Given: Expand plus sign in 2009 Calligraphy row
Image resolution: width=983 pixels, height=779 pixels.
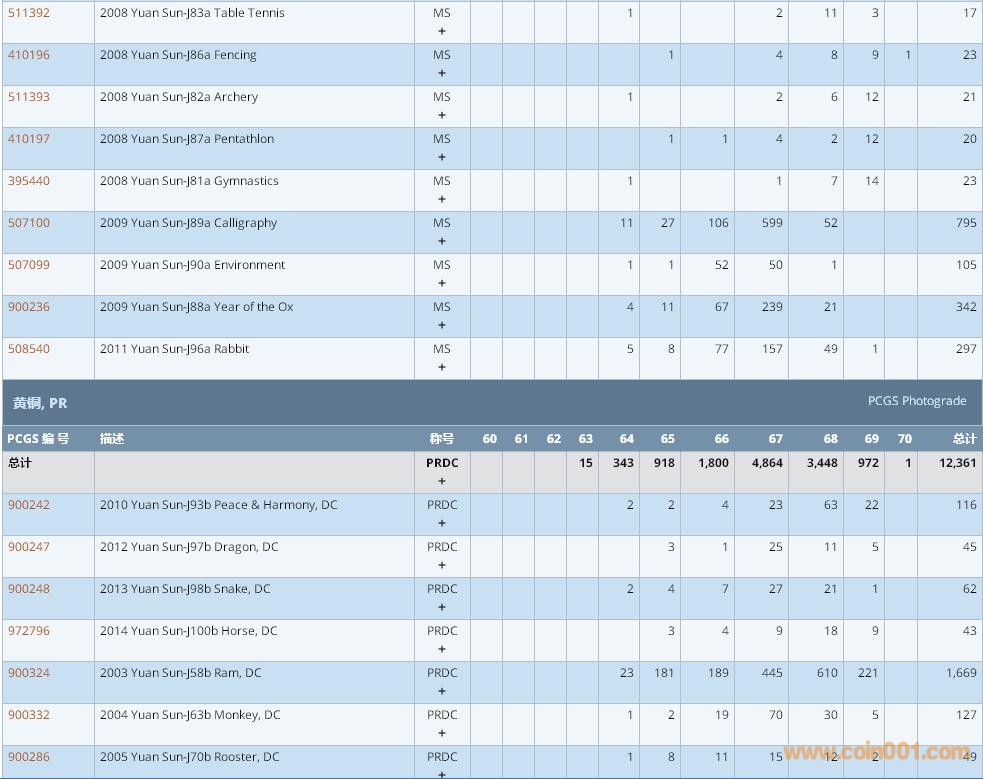Looking at the screenshot, I should [442, 241].
